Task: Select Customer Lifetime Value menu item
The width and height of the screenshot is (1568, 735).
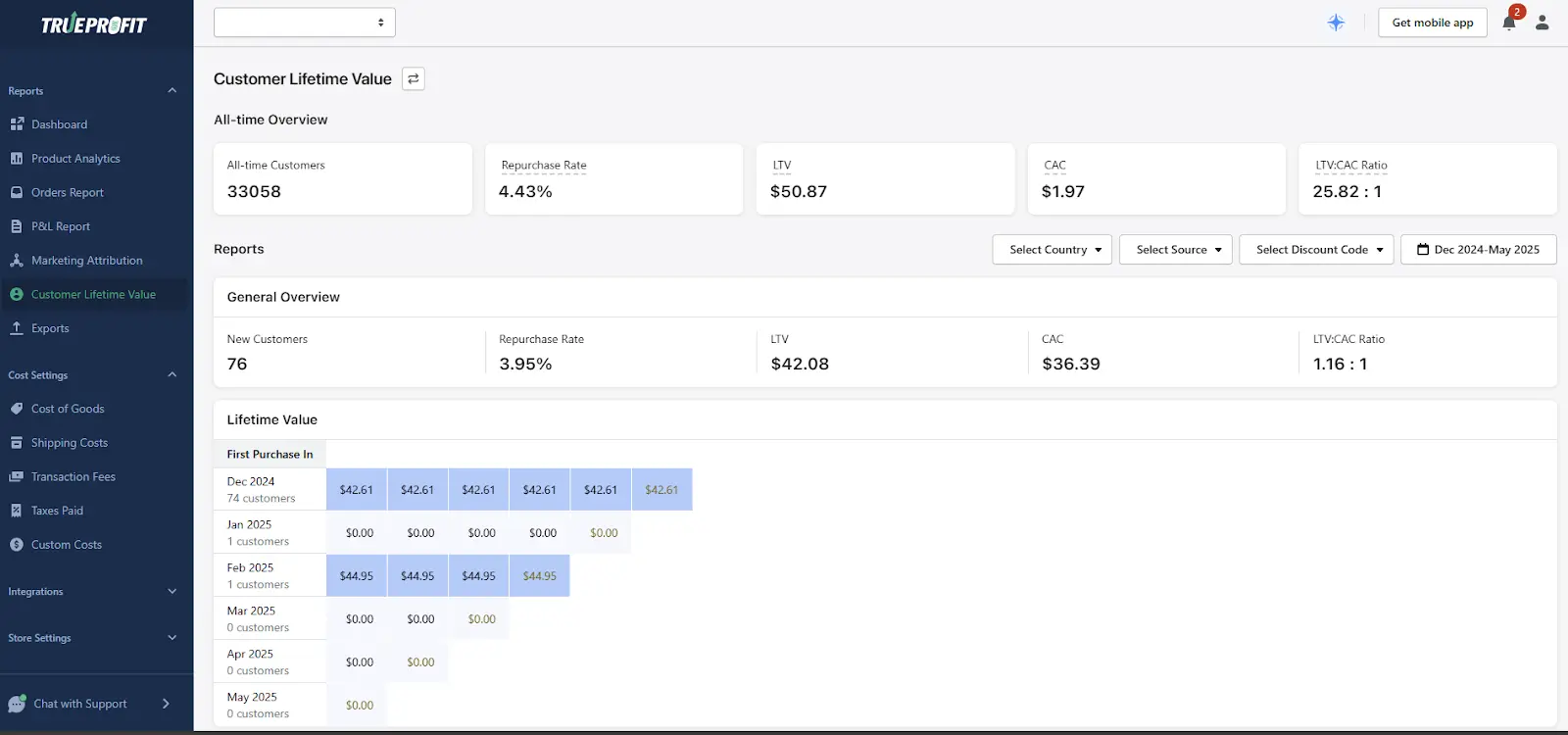Action: [x=94, y=294]
